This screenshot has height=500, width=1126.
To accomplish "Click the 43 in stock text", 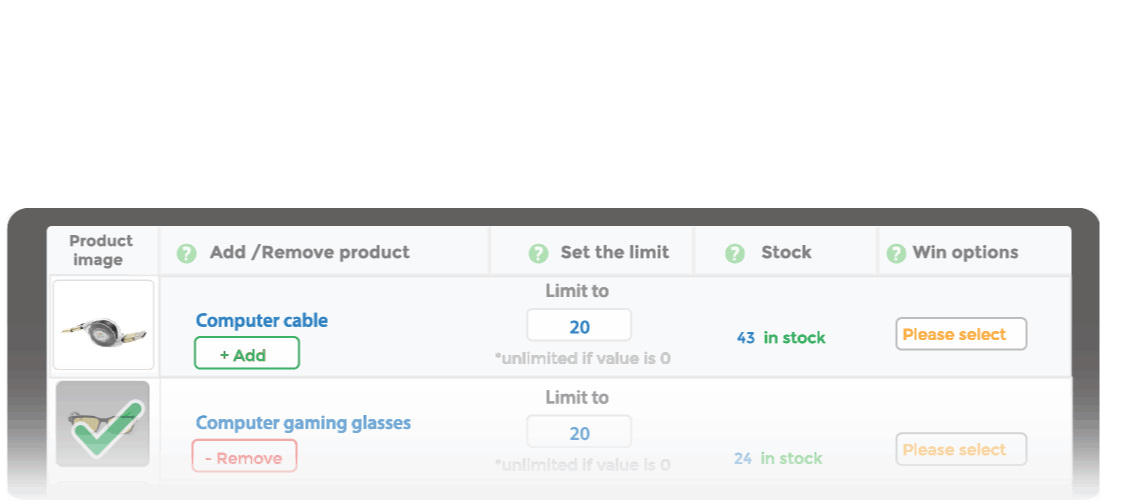I will click(x=781, y=338).
